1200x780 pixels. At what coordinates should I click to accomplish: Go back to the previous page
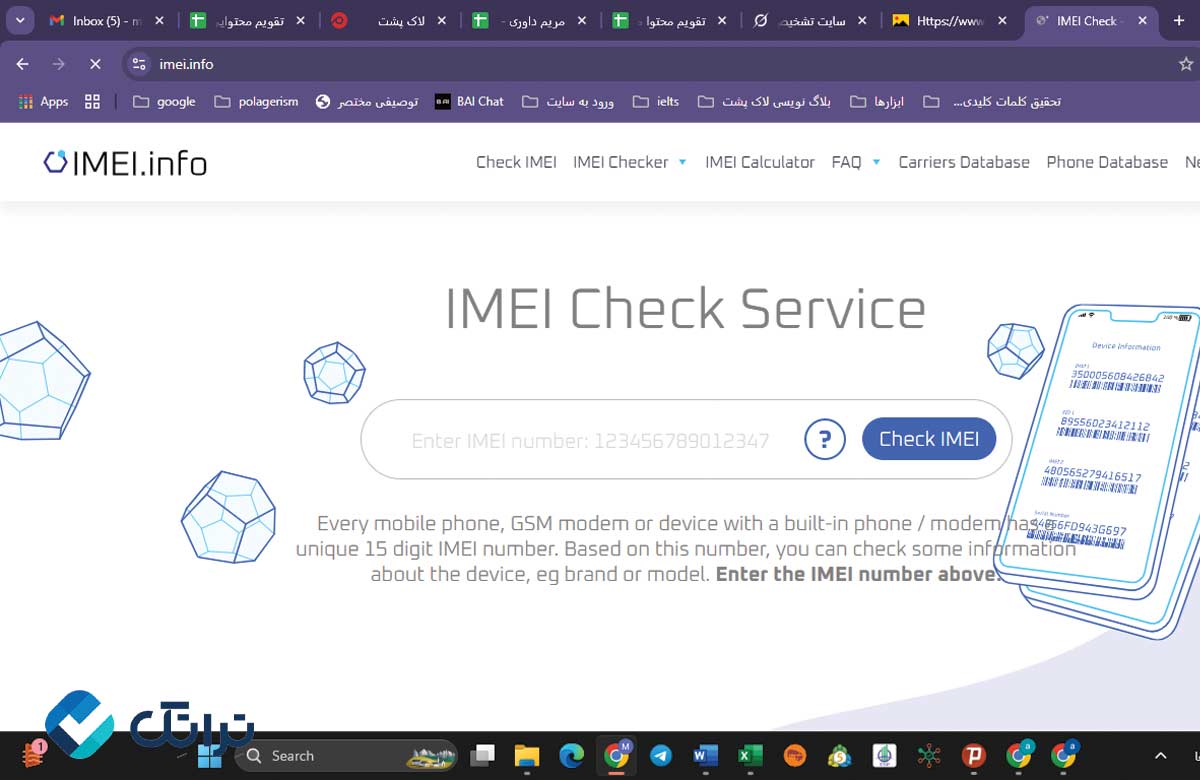click(x=22, y=64)
